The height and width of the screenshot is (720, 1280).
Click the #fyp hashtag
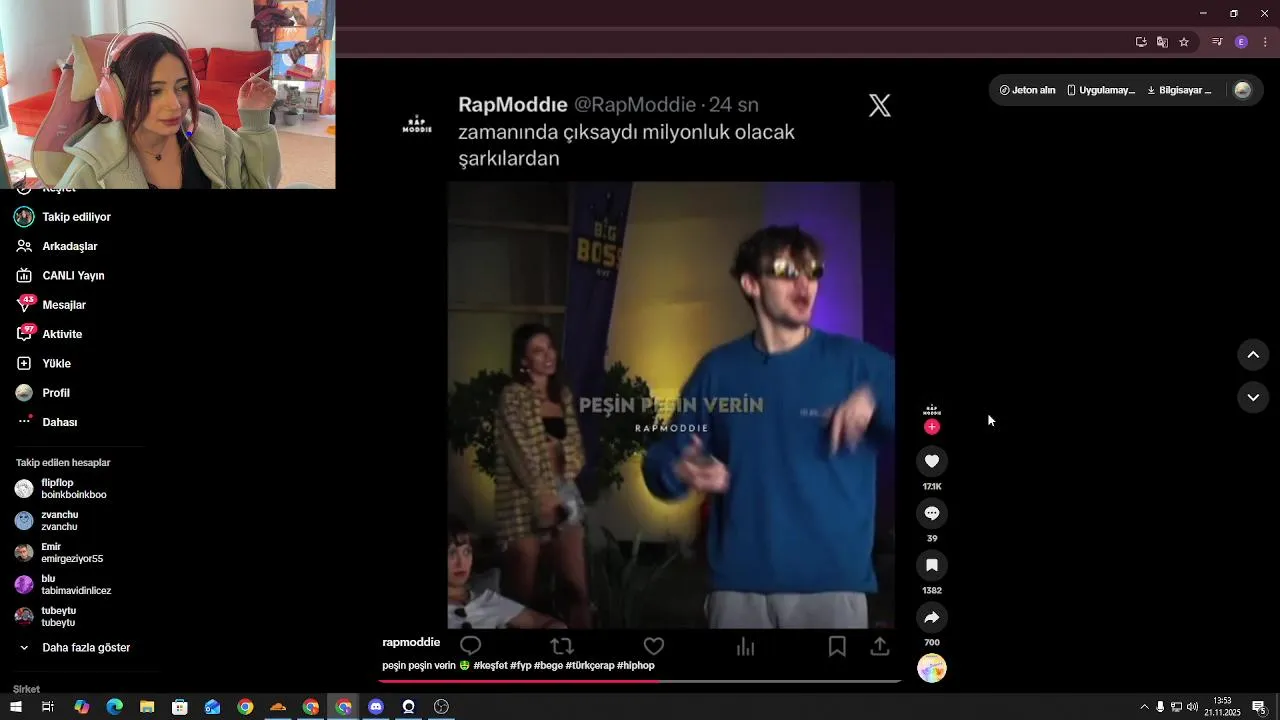pyautogui.click(x=521, y=666)
